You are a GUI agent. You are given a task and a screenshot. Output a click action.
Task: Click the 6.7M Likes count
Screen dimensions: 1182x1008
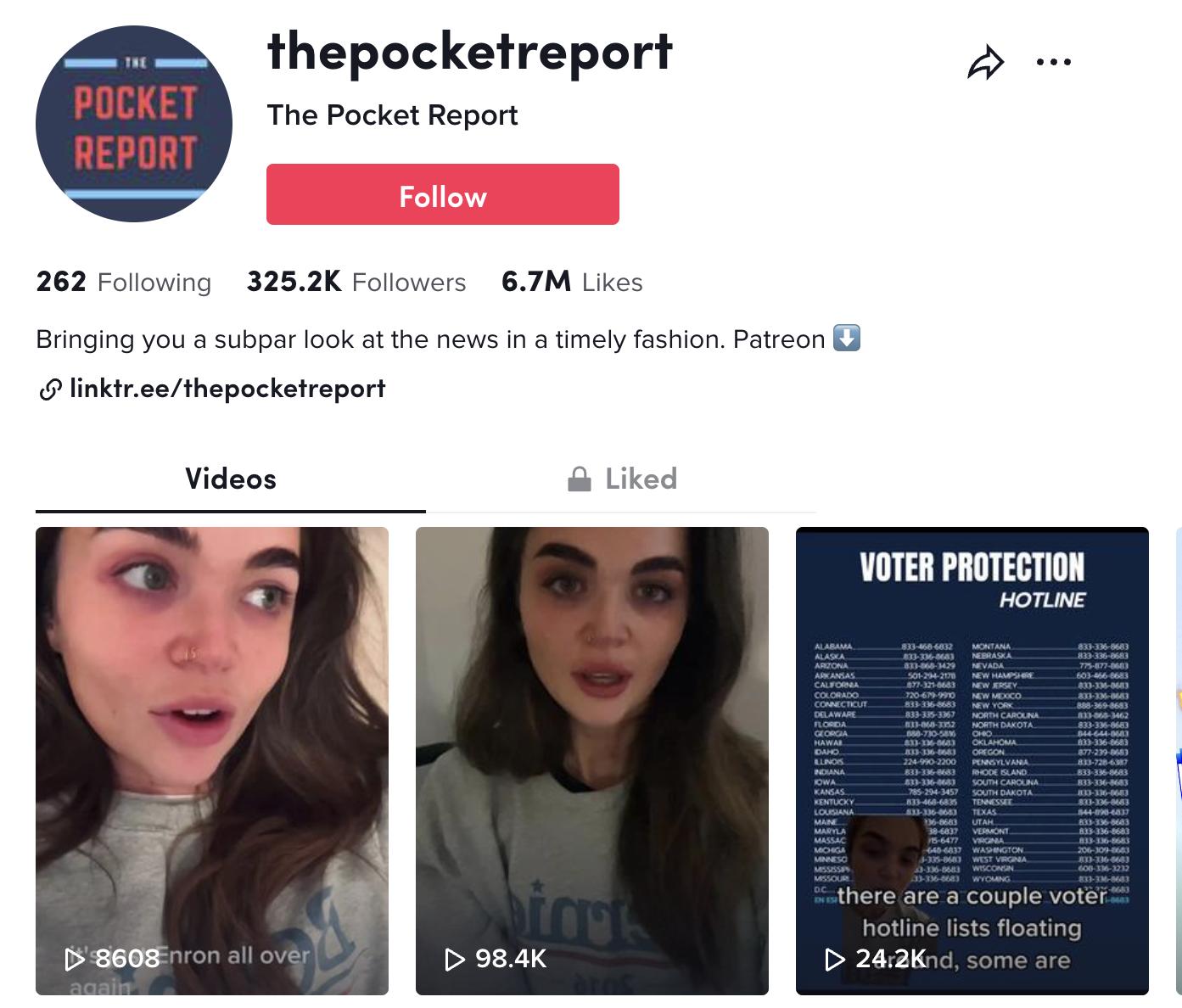pyautogui.click(x=572, y=282)
